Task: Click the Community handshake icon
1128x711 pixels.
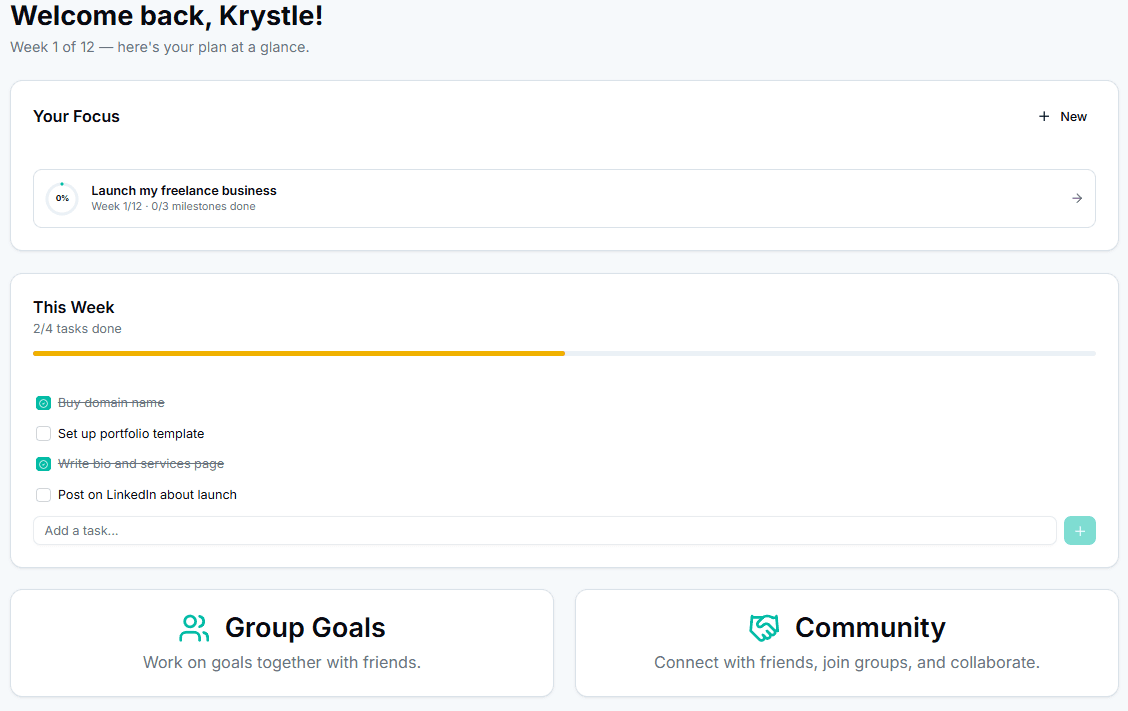Action: tap(765, 628)
